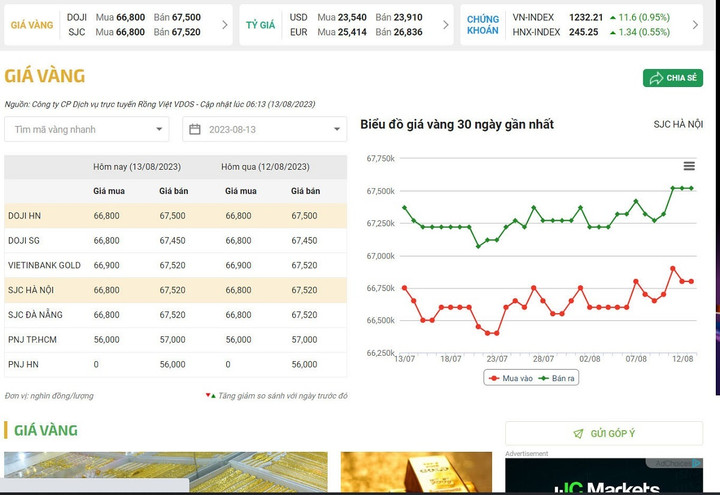
Task: Click the chevron on exchange rate ticker
Action: pyautogui.click(x=444, y=25)
